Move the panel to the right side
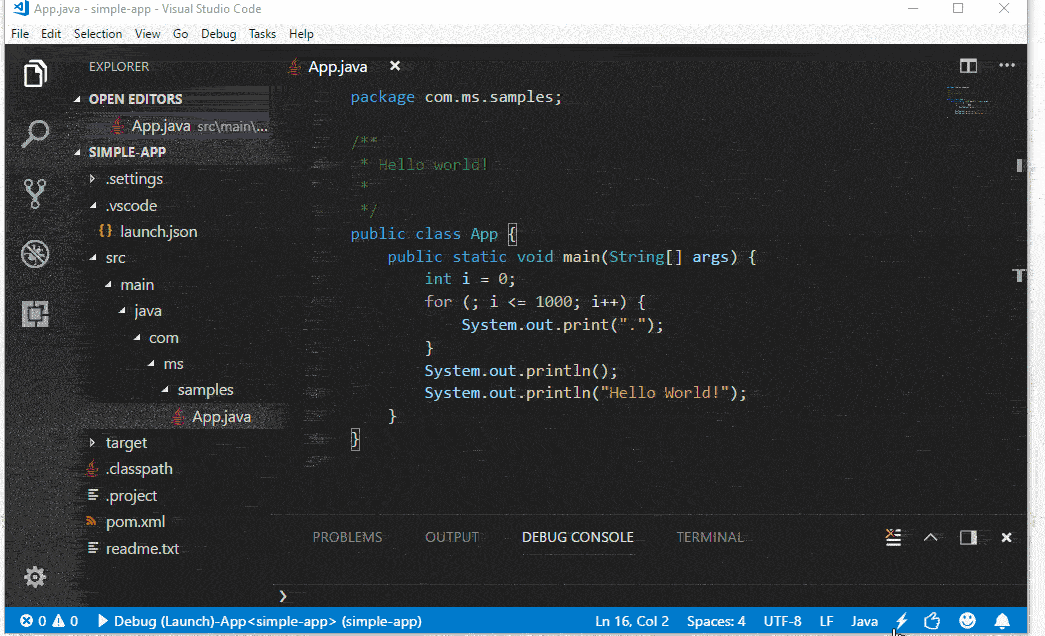The image size is (1045, 636). tap(968, 537)
